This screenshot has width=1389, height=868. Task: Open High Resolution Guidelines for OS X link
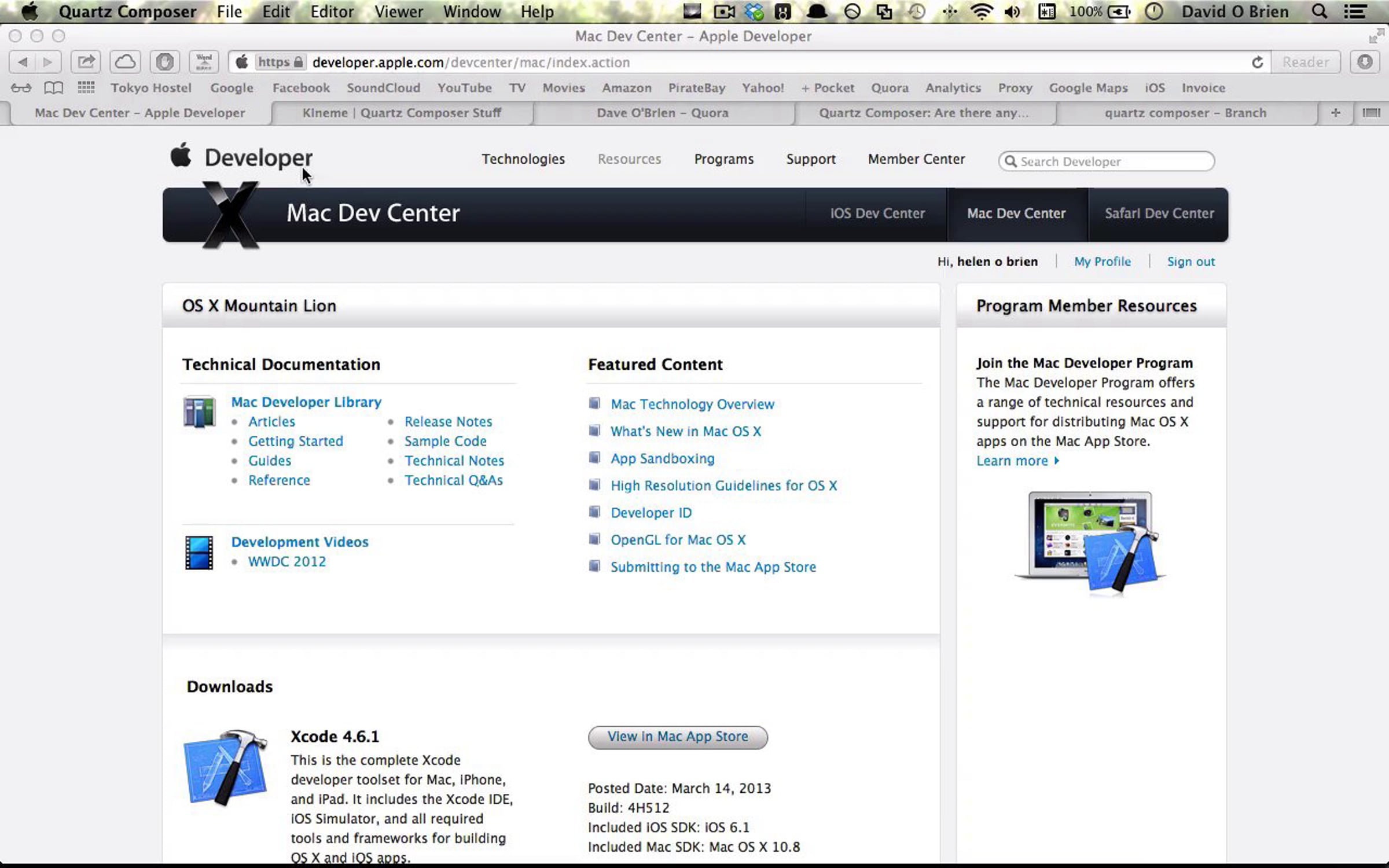723,486
